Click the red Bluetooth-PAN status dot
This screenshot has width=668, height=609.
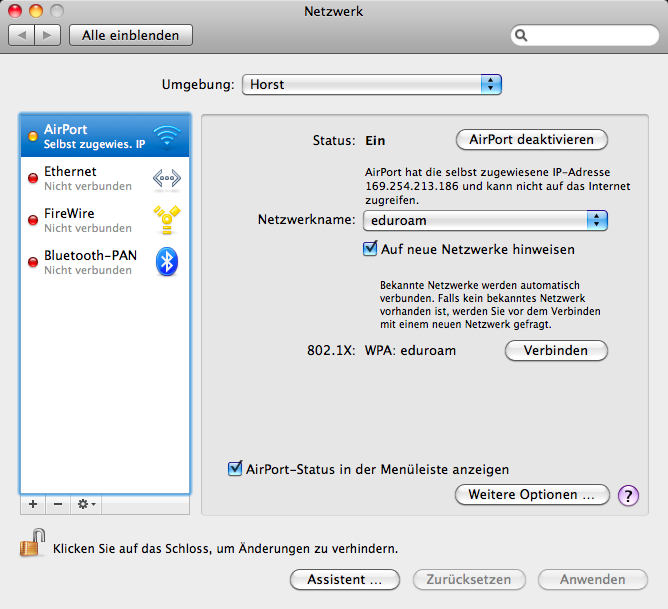click(x=33, y=261)
